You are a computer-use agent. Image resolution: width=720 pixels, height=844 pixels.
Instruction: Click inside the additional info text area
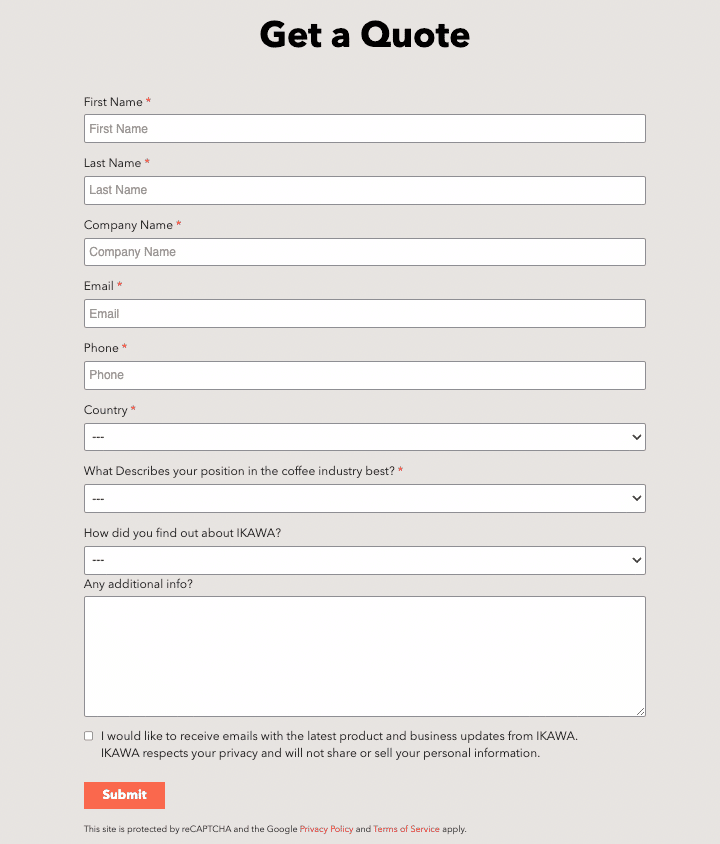[364, 656]
